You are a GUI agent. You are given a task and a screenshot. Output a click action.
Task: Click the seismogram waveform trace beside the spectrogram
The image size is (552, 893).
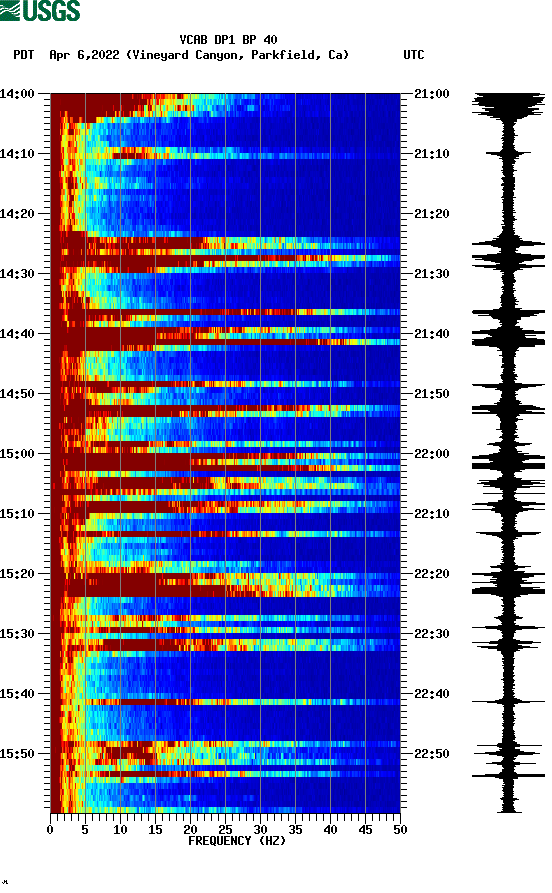click(508, 453)
